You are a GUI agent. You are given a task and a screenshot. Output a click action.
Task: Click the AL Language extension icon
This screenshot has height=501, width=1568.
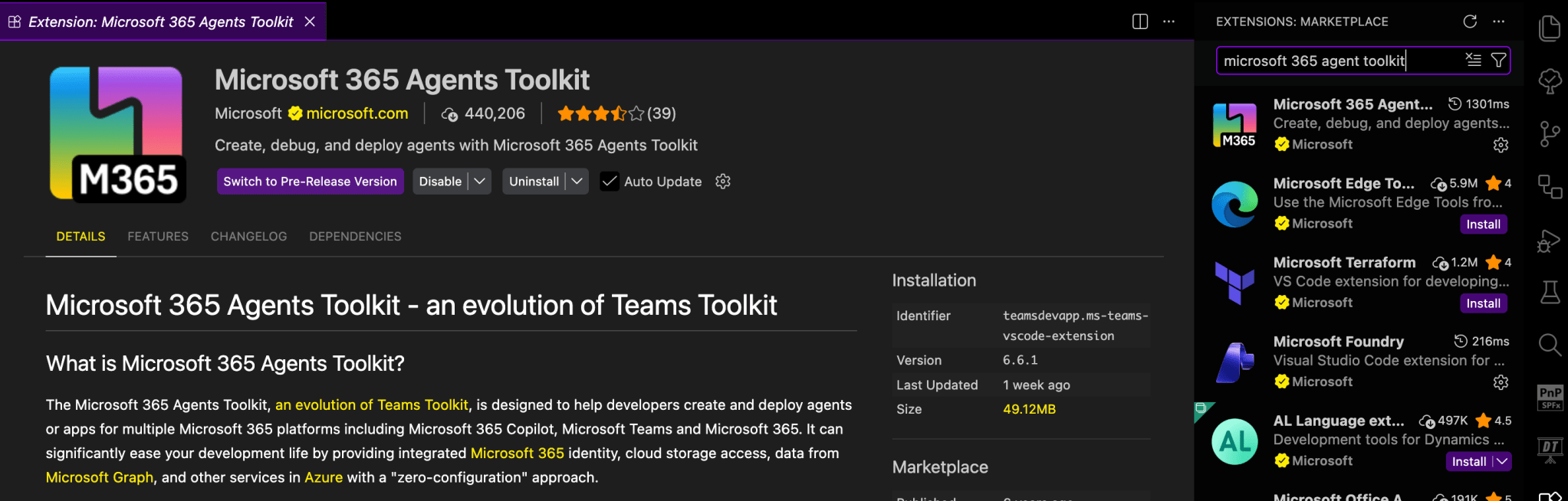1234,441
